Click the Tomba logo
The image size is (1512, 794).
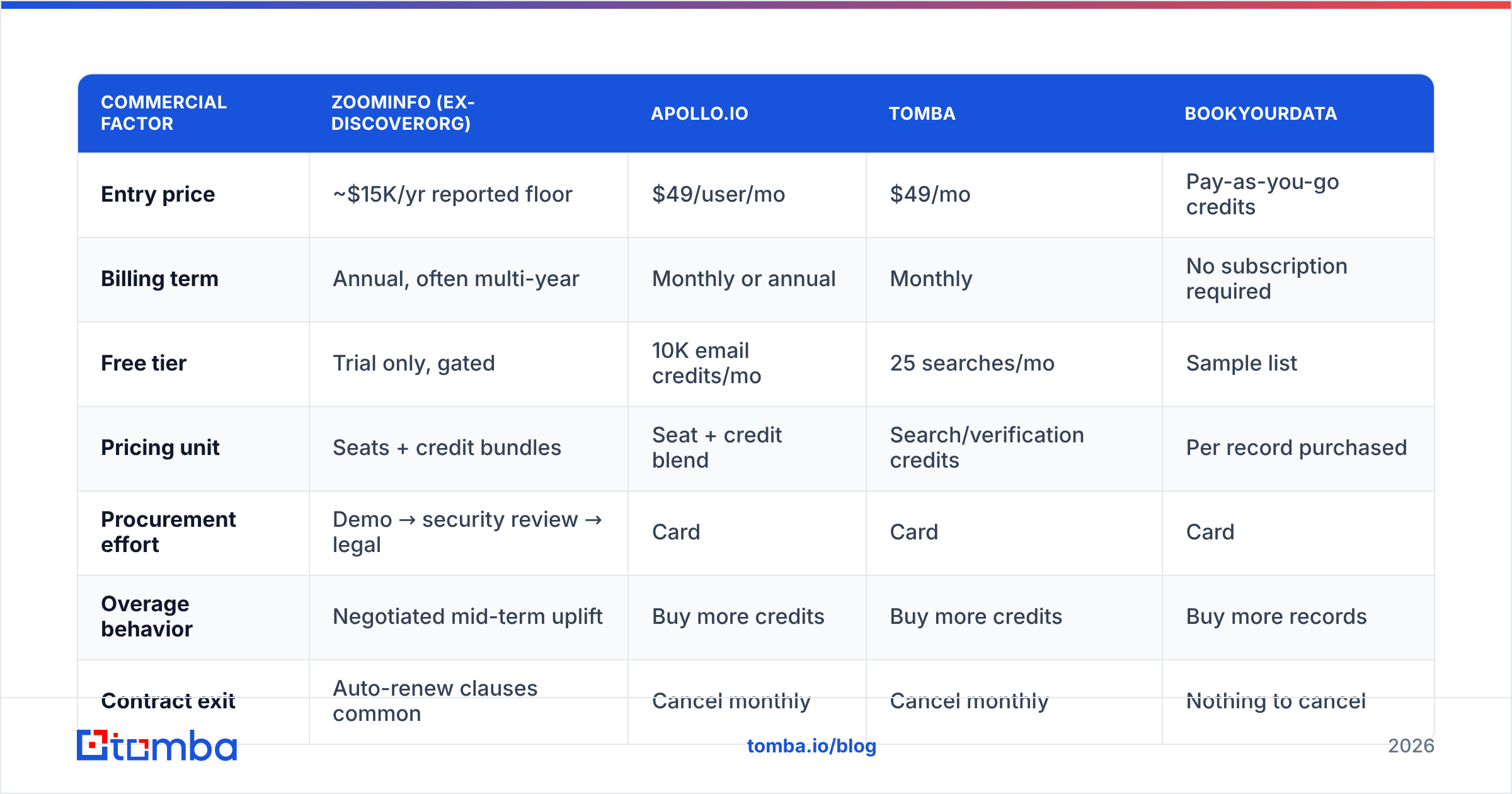coord(157,745)
